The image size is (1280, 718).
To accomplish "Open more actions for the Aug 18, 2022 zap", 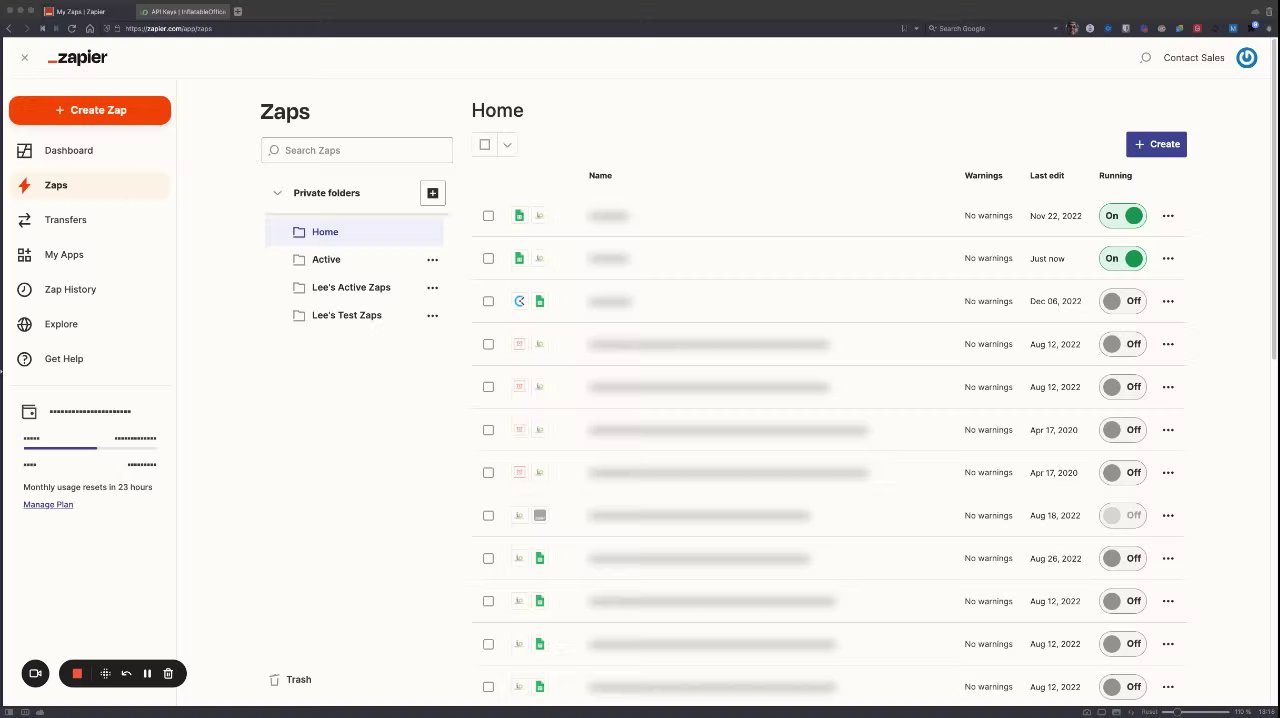I will click(1168, 516).
